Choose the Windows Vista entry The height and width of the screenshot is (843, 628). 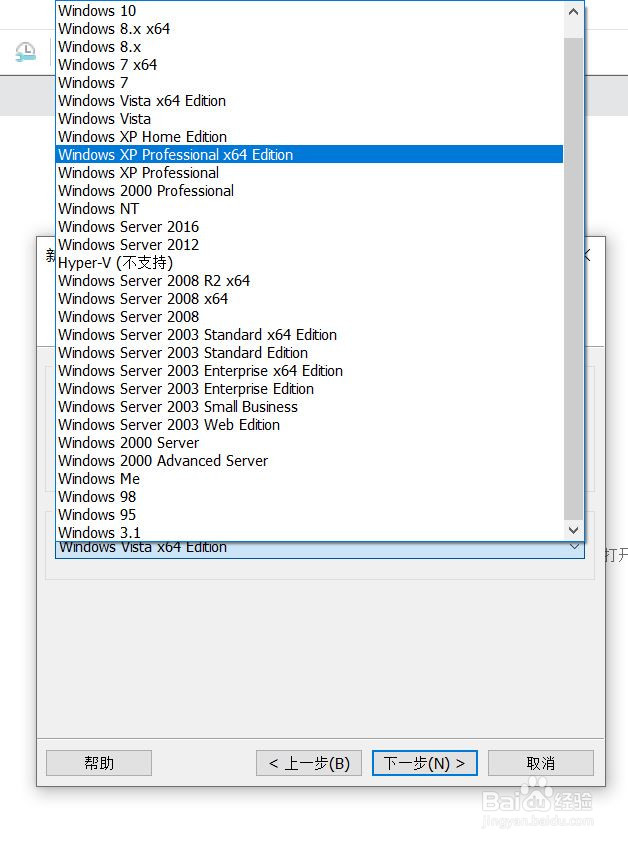click(310, 119)
